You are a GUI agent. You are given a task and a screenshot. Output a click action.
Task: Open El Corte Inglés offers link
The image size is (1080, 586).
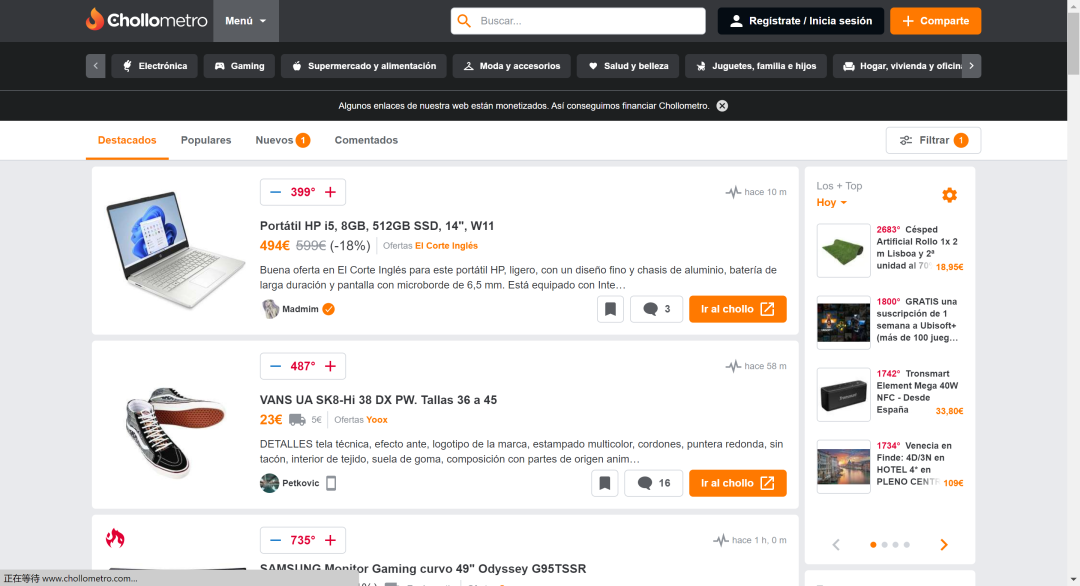coord(446,246)
